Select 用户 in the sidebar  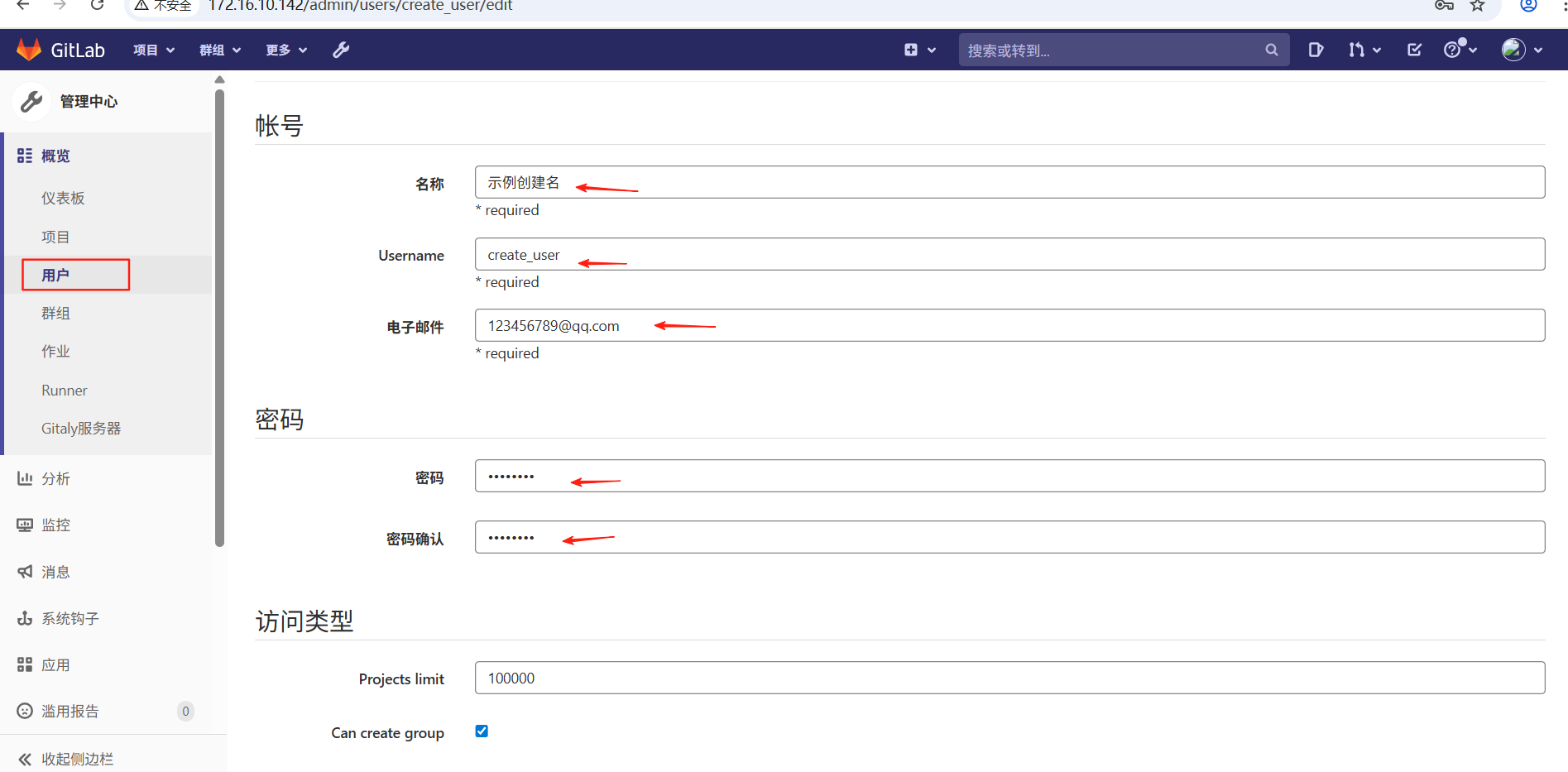coord(55,275)
